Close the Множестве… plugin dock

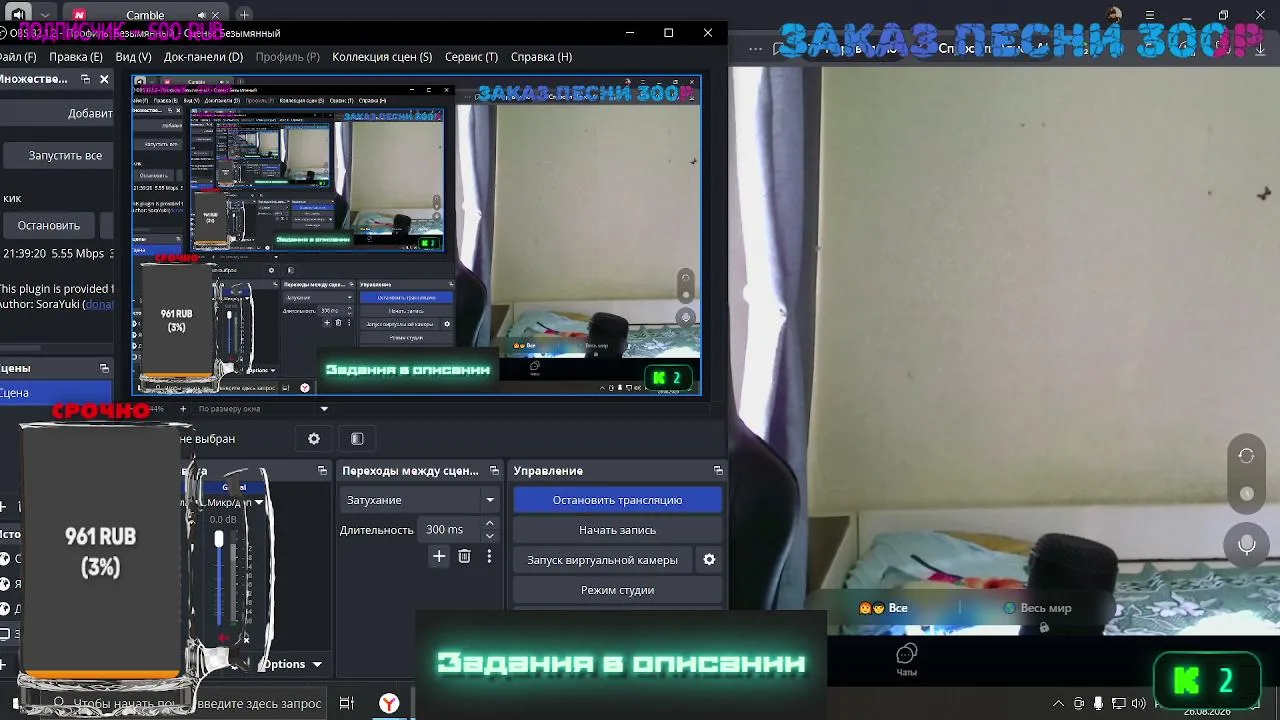[104, 79]
